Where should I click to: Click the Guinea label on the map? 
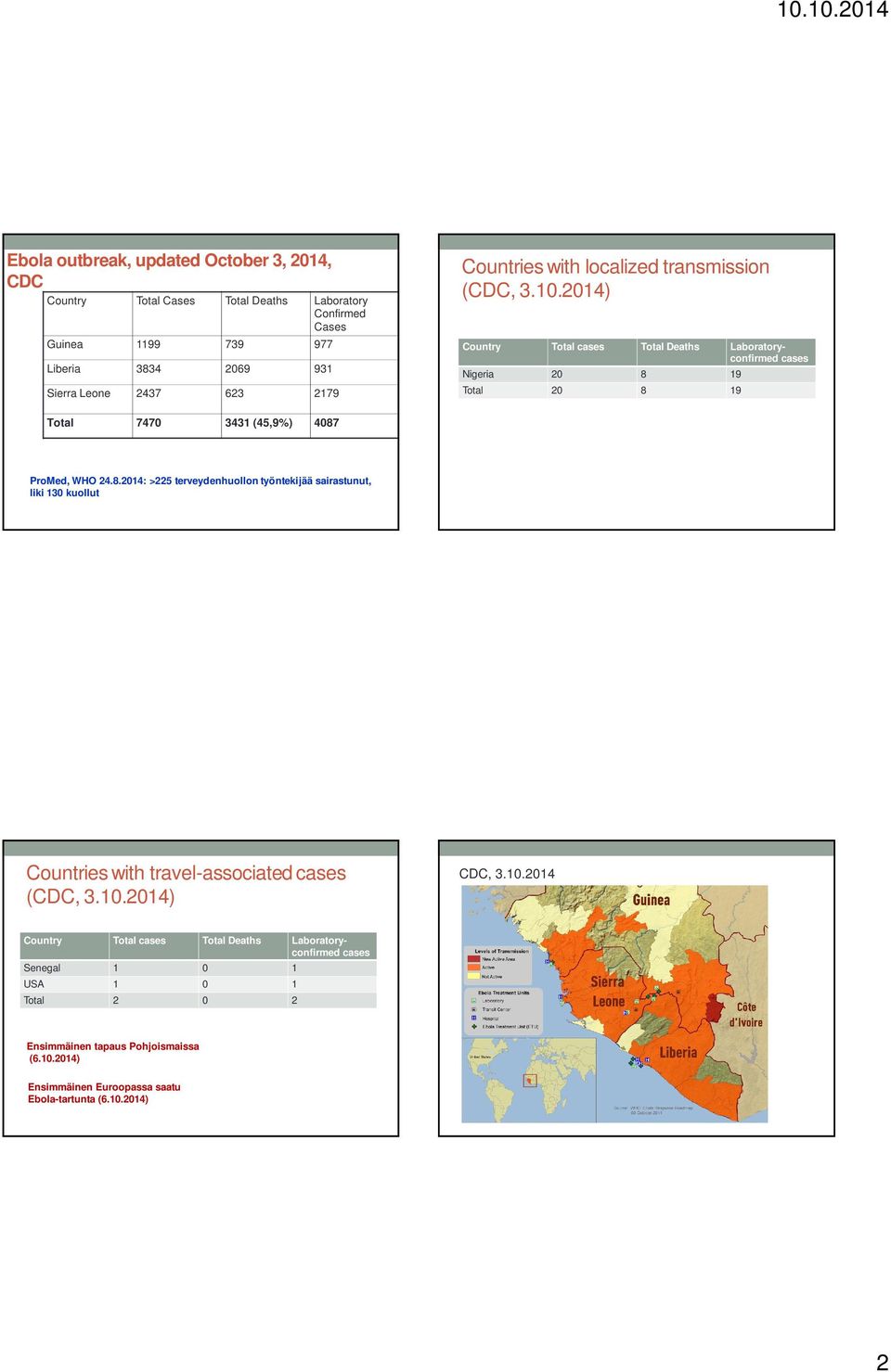[652, 900]
